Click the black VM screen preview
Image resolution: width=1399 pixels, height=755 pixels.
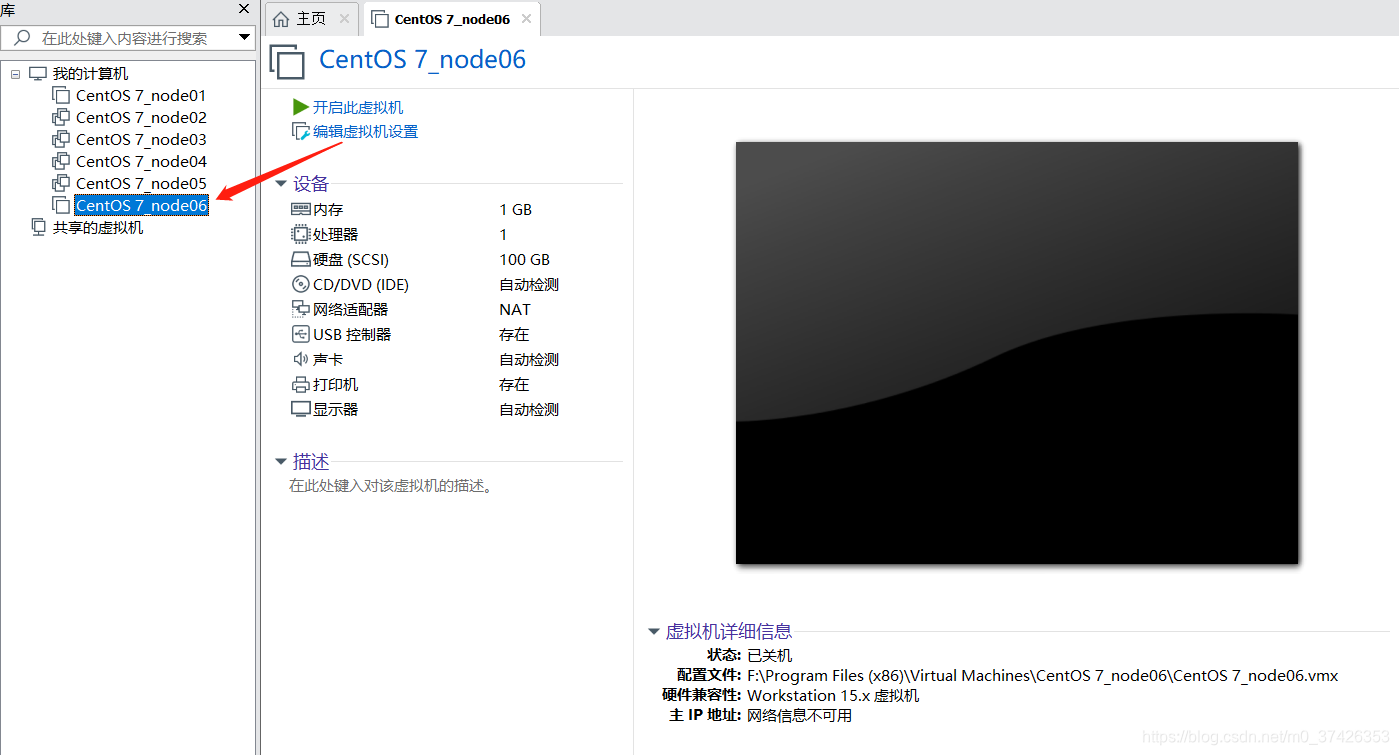(1017, 353)
